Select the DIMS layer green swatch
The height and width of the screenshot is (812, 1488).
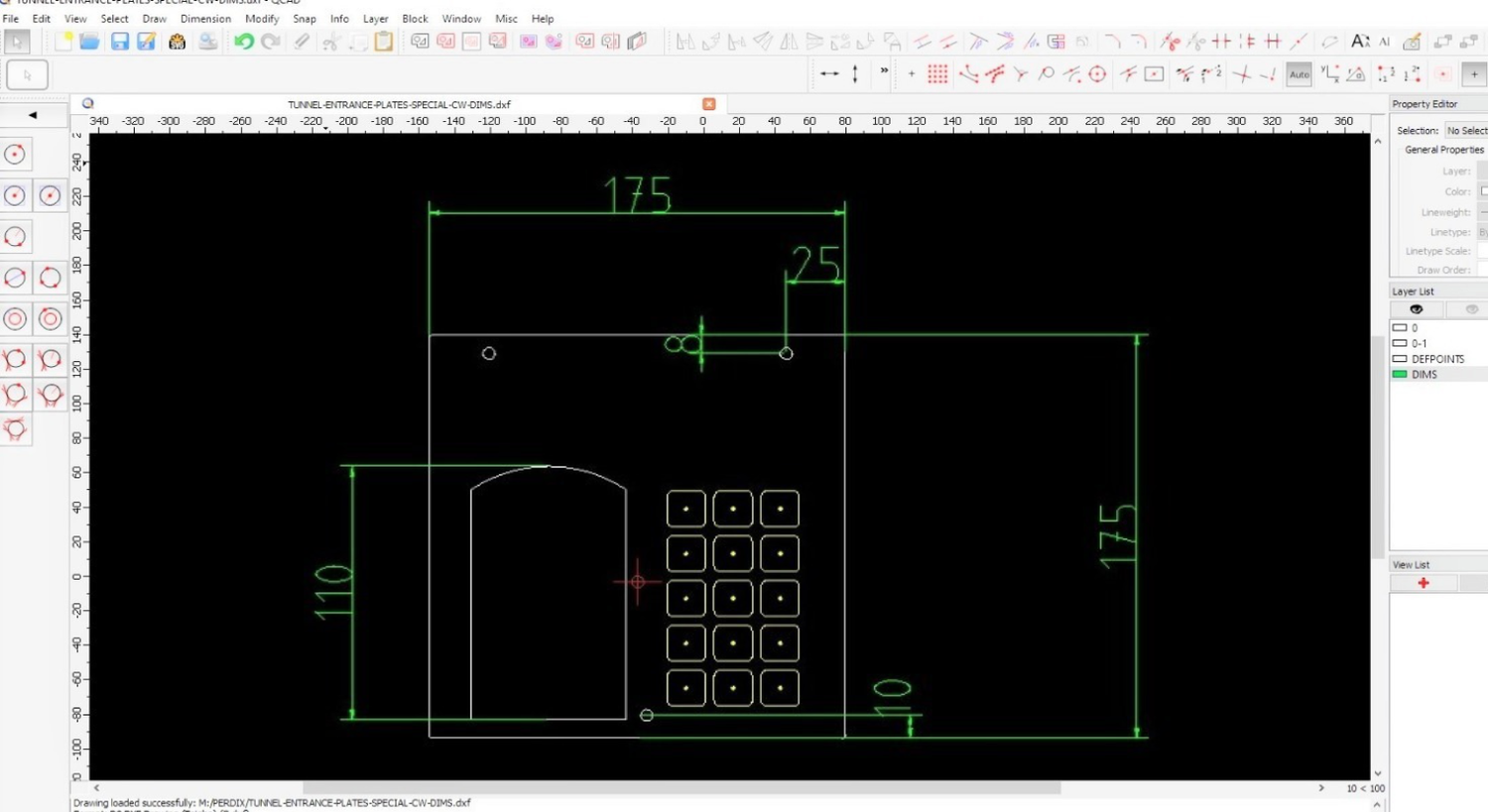click(1400, 375)
